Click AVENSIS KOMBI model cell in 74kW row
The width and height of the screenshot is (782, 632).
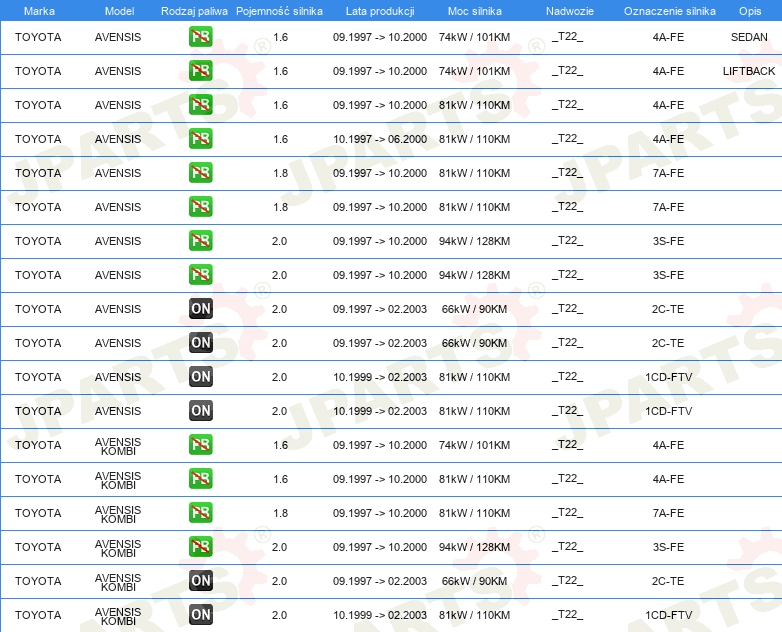point(118,446)
